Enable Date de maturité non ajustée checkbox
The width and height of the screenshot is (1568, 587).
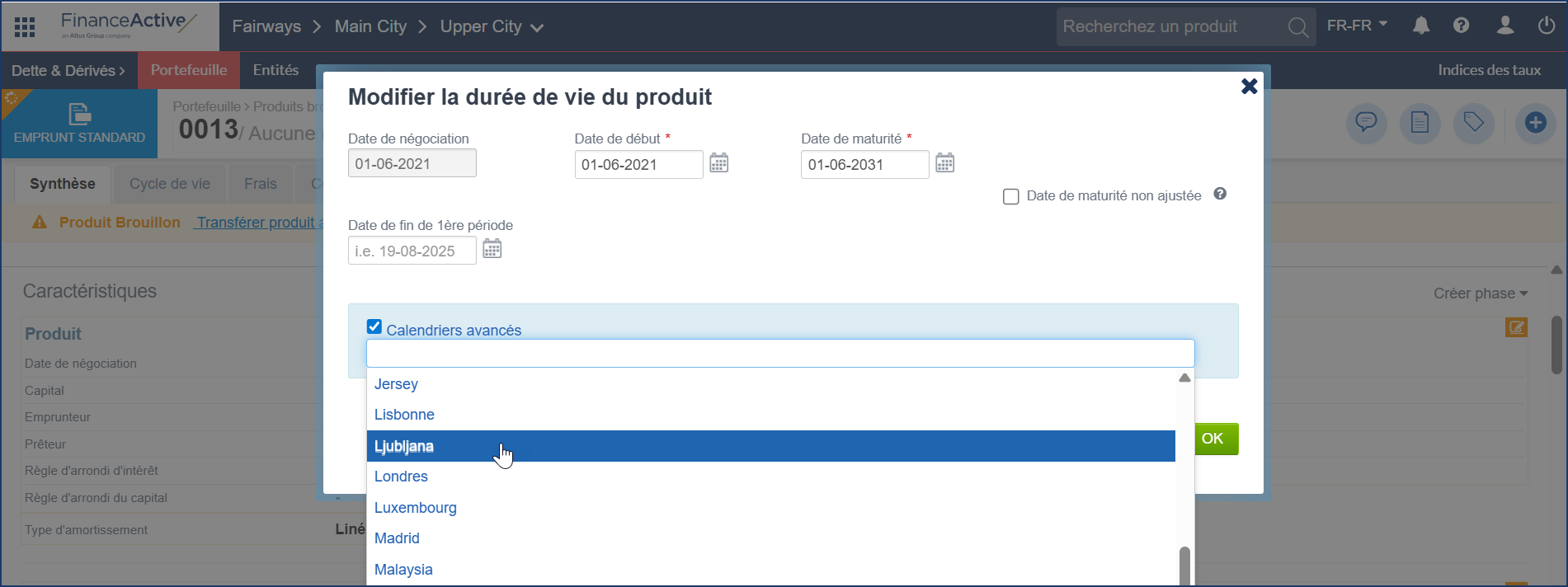coord(1011,197)
